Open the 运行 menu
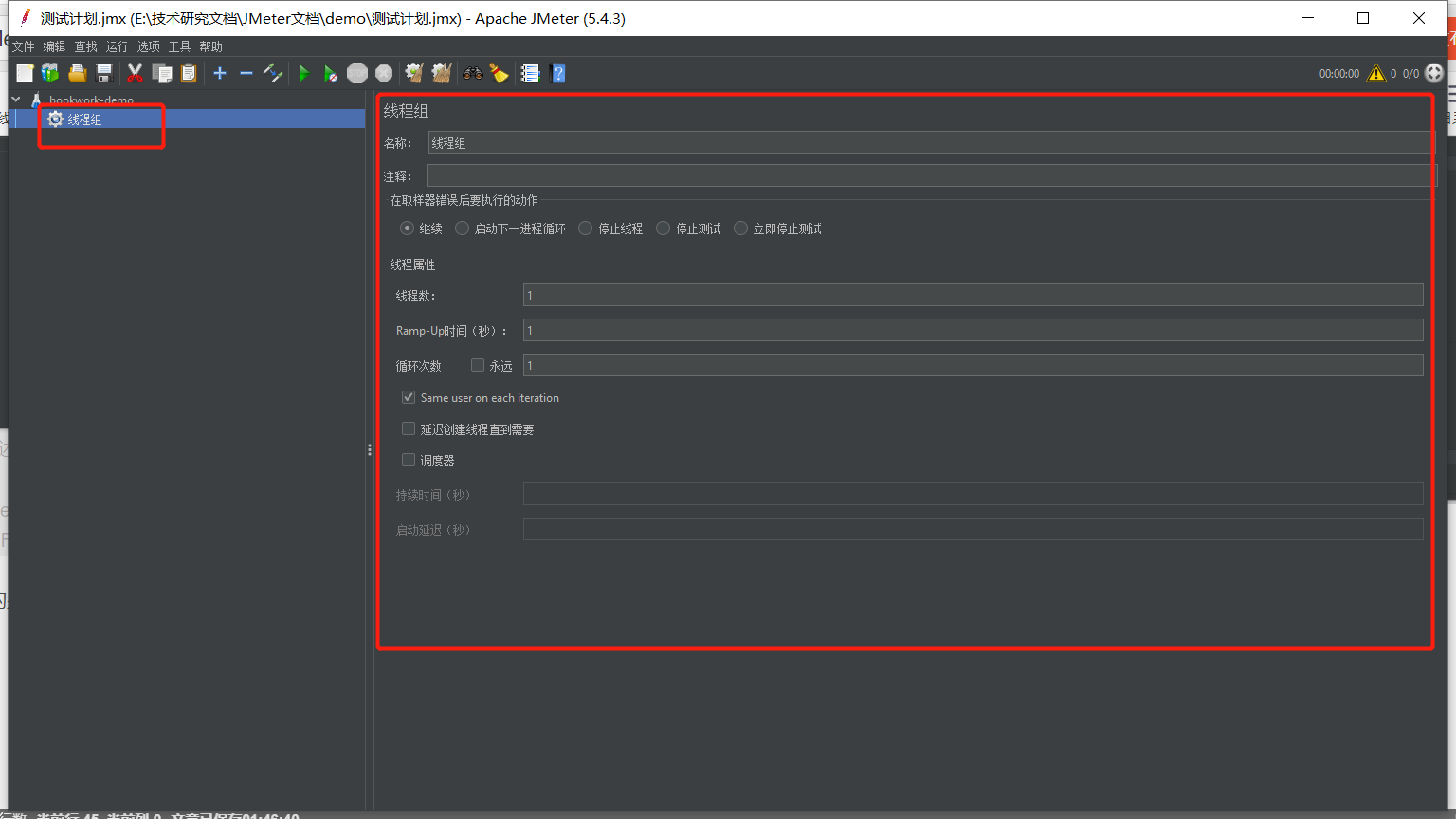Screen dimensions: 1456x819 pyautogui.click(x=117, y=46)
